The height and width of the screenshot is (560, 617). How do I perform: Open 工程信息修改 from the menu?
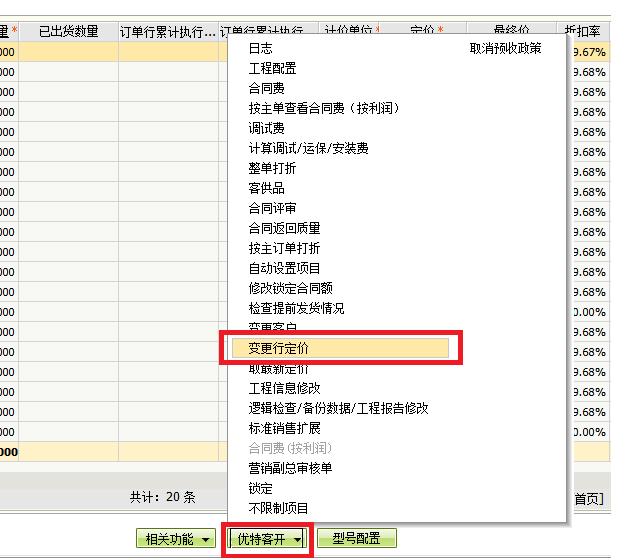pos(284,388)
